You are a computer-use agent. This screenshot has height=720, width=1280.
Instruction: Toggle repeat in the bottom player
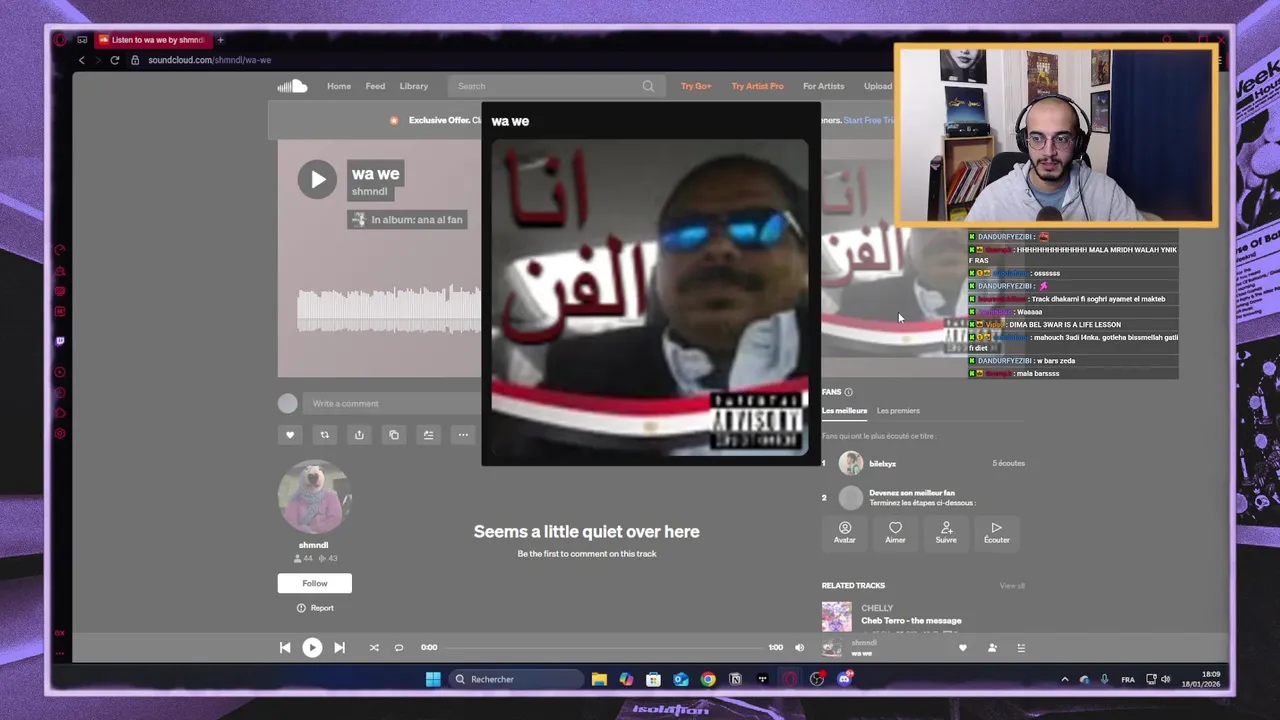(399, 648)
